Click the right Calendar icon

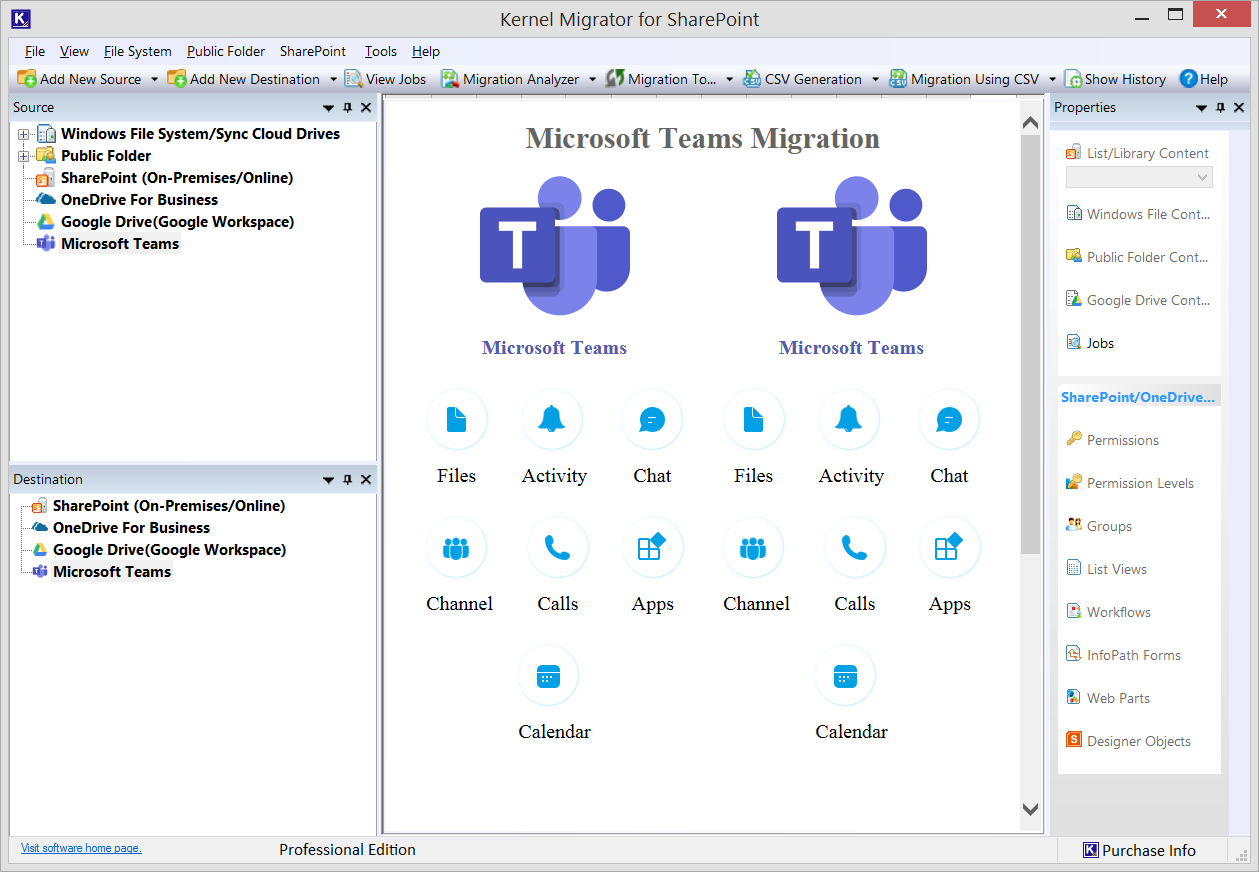(x=845, y=675)
